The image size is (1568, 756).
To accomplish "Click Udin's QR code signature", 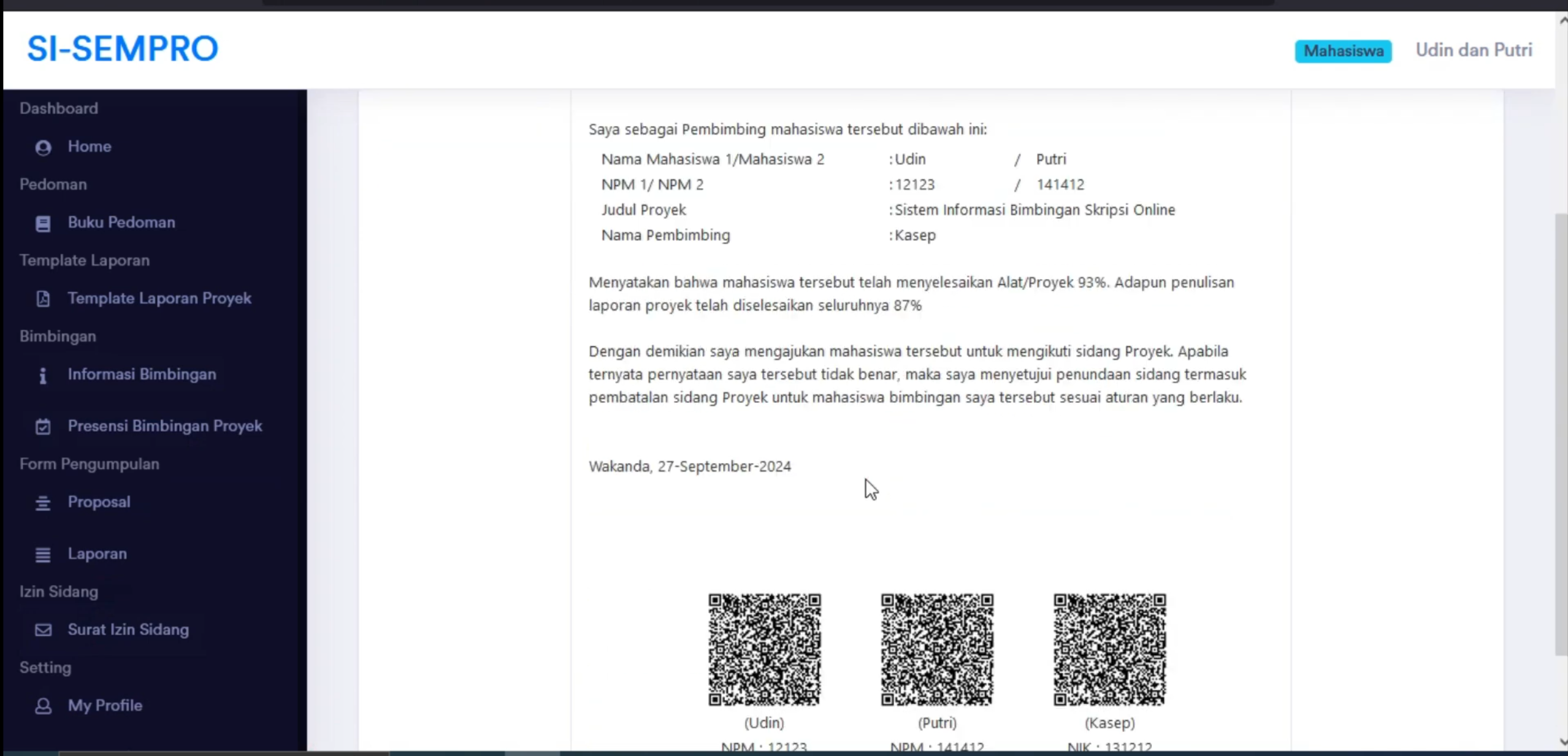I will (x=764, y=649).
